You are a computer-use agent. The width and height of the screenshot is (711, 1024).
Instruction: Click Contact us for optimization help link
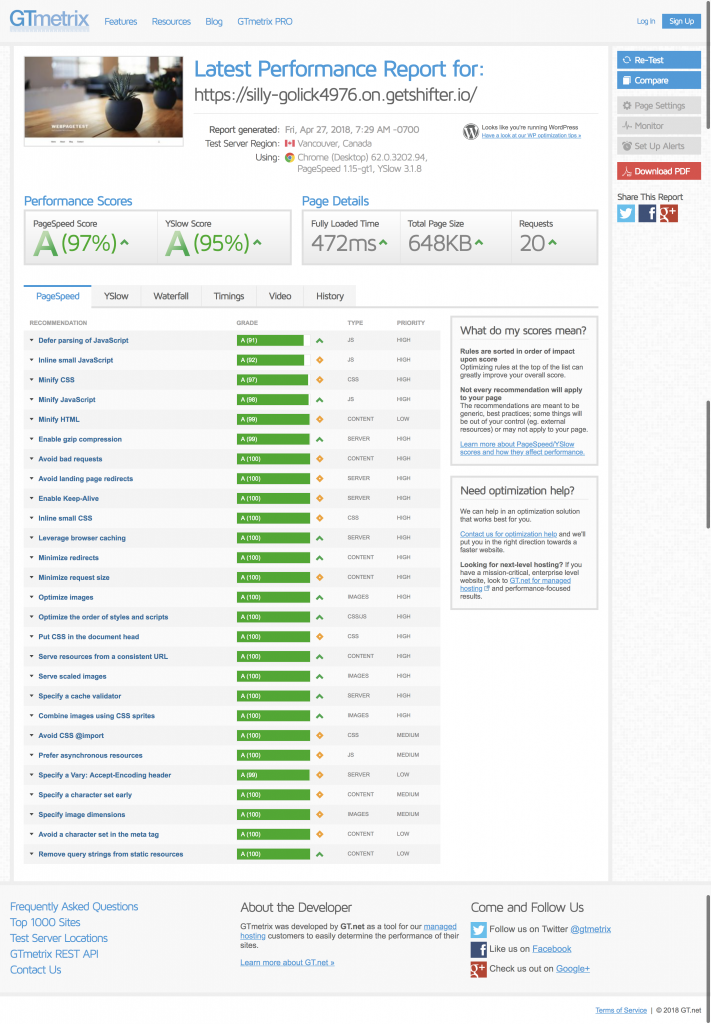click(x=509, y=534)
